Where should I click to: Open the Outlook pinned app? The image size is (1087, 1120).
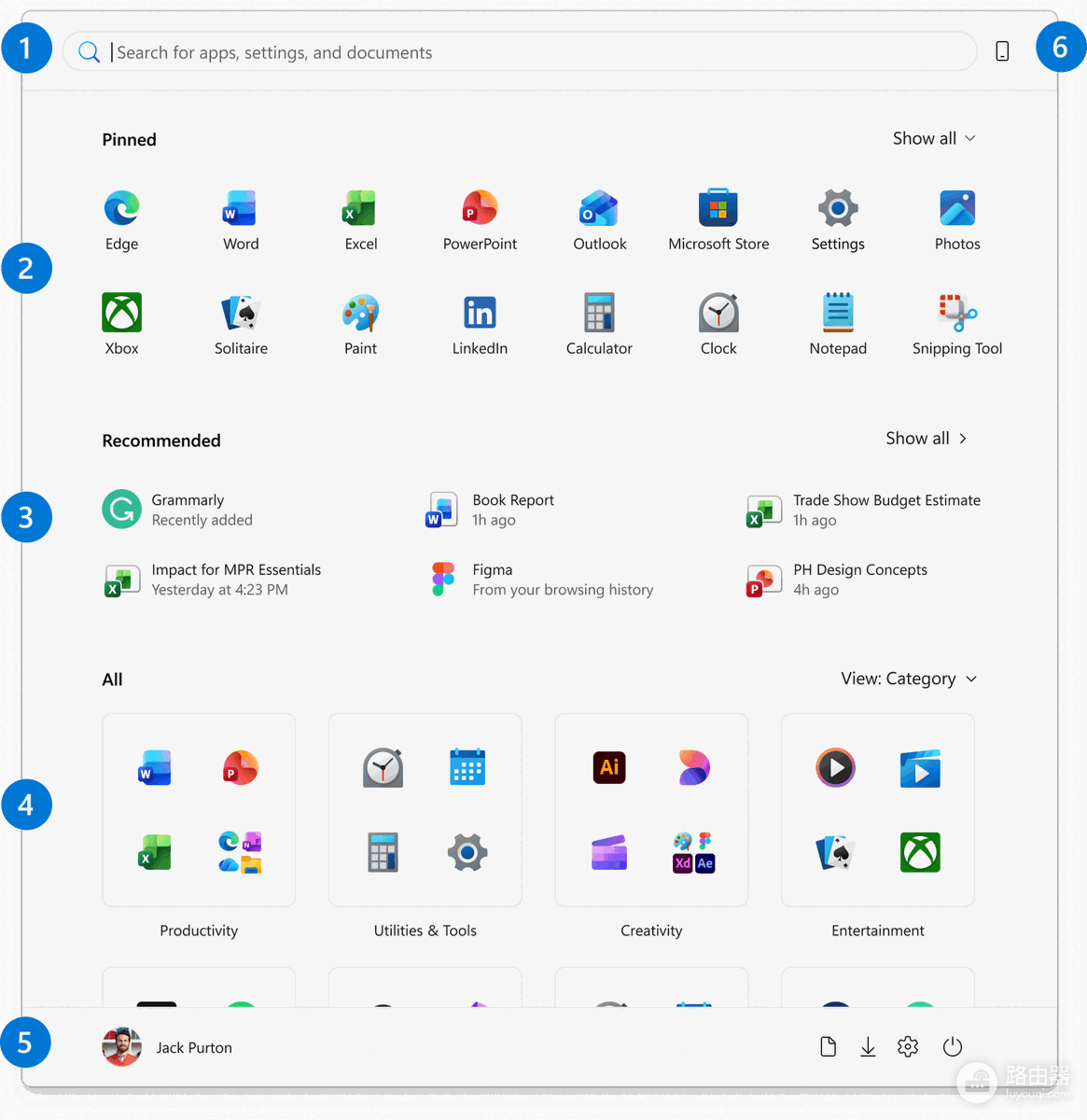[x=599, y=220]
